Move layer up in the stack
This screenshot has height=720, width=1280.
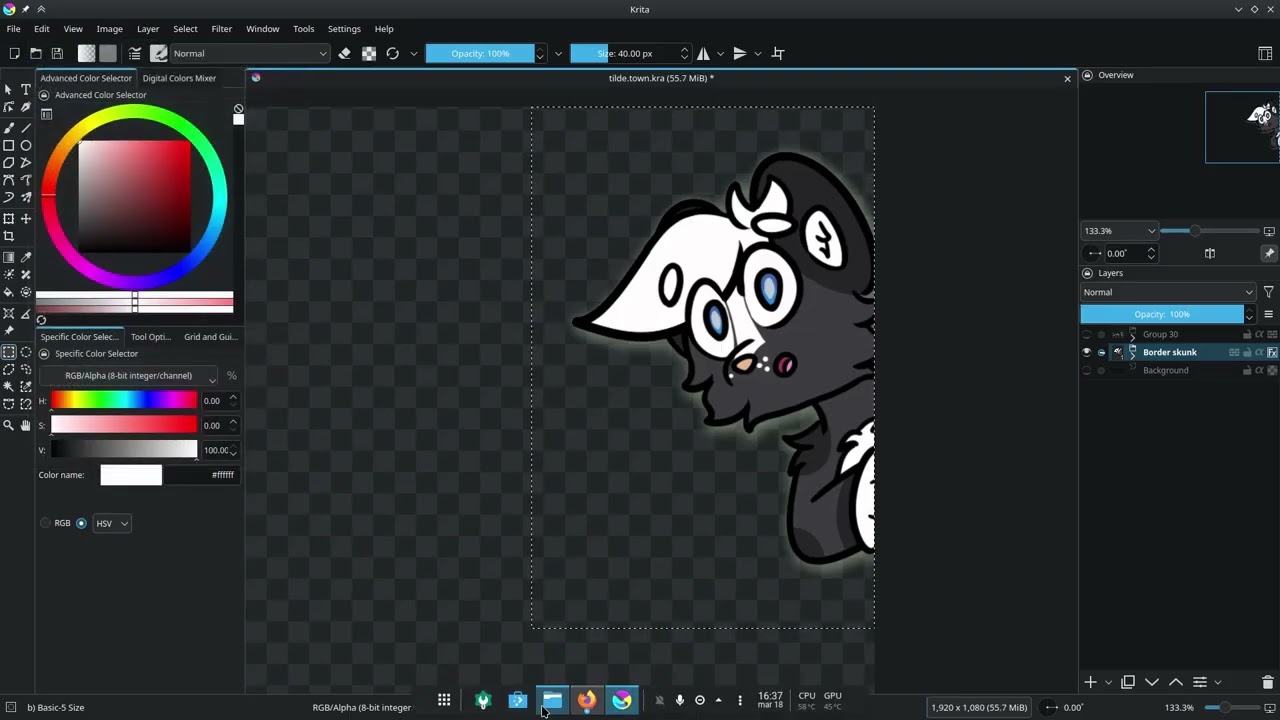click(x=1176, y=682)
